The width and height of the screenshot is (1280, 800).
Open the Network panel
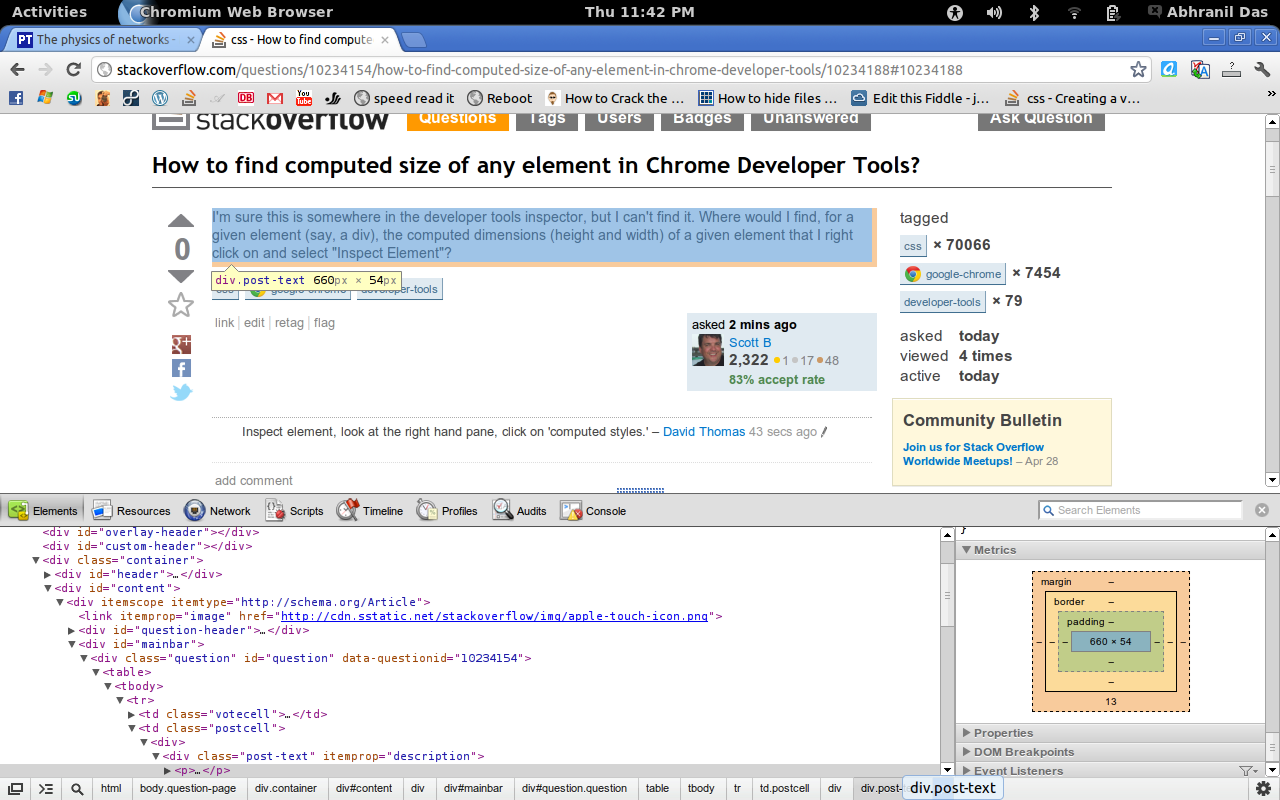pos(217,511)
